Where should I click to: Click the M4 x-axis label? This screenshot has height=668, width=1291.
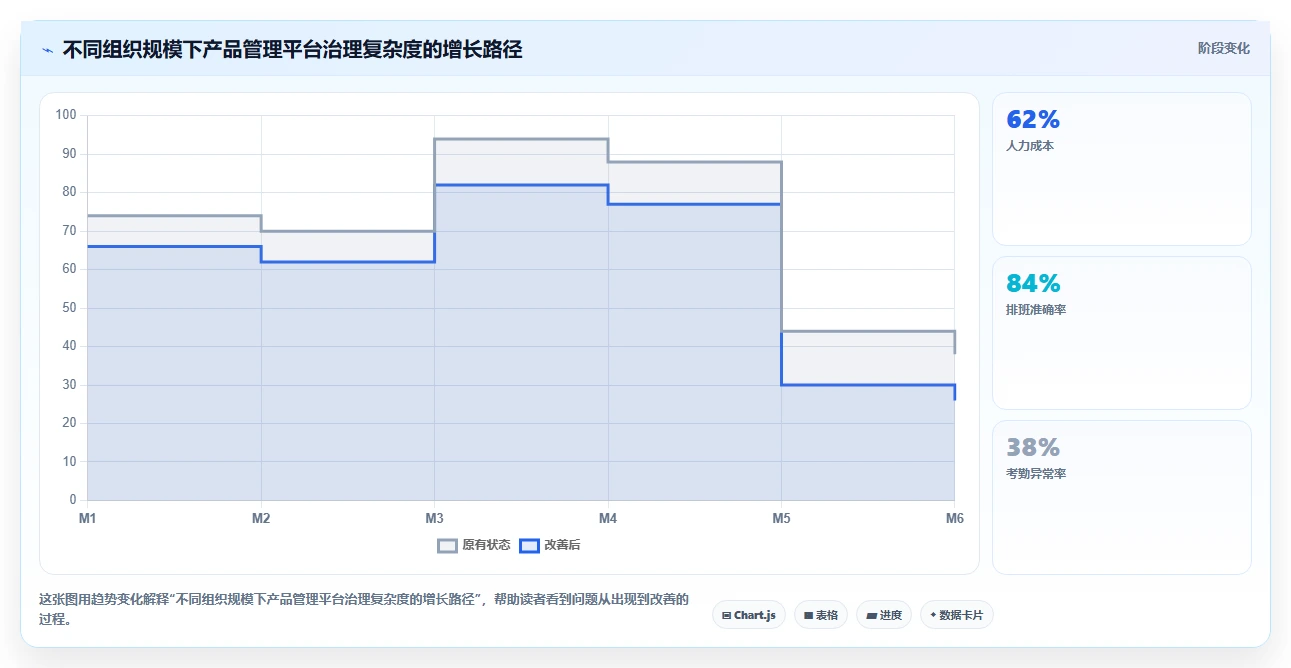click(608, 518)
